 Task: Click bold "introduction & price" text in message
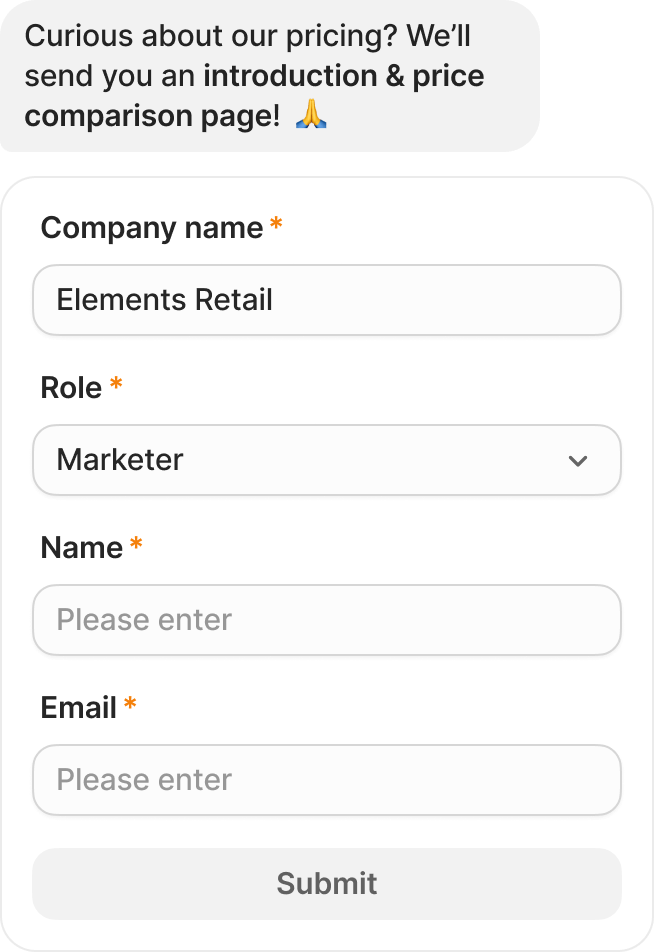344,76
